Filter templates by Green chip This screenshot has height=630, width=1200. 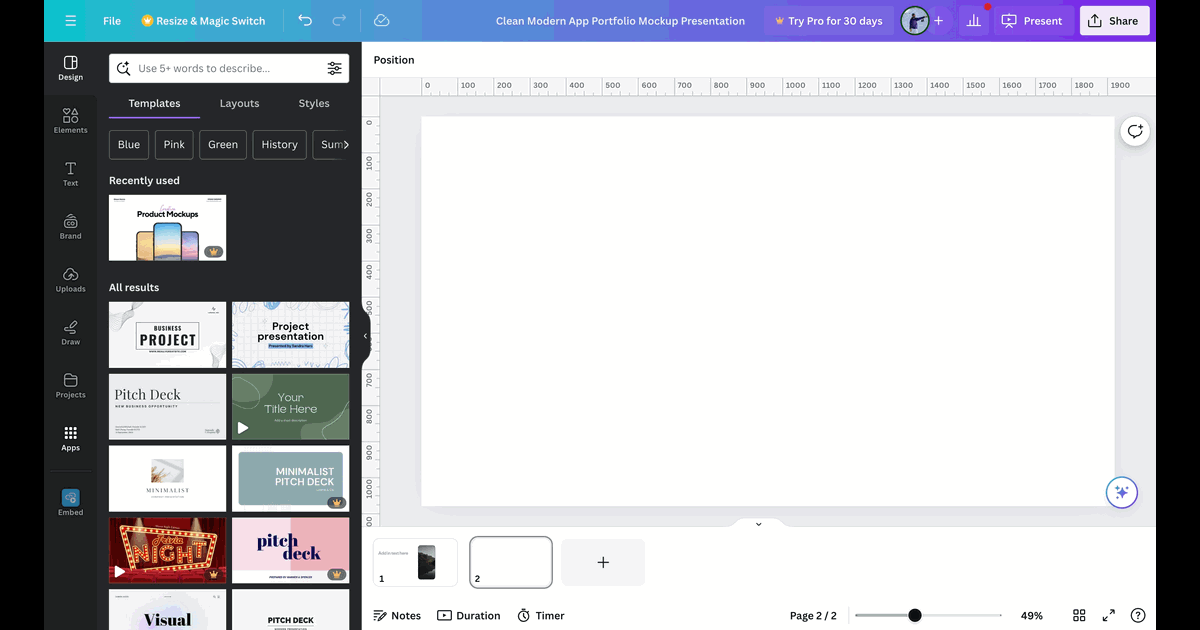coord(223,144)
